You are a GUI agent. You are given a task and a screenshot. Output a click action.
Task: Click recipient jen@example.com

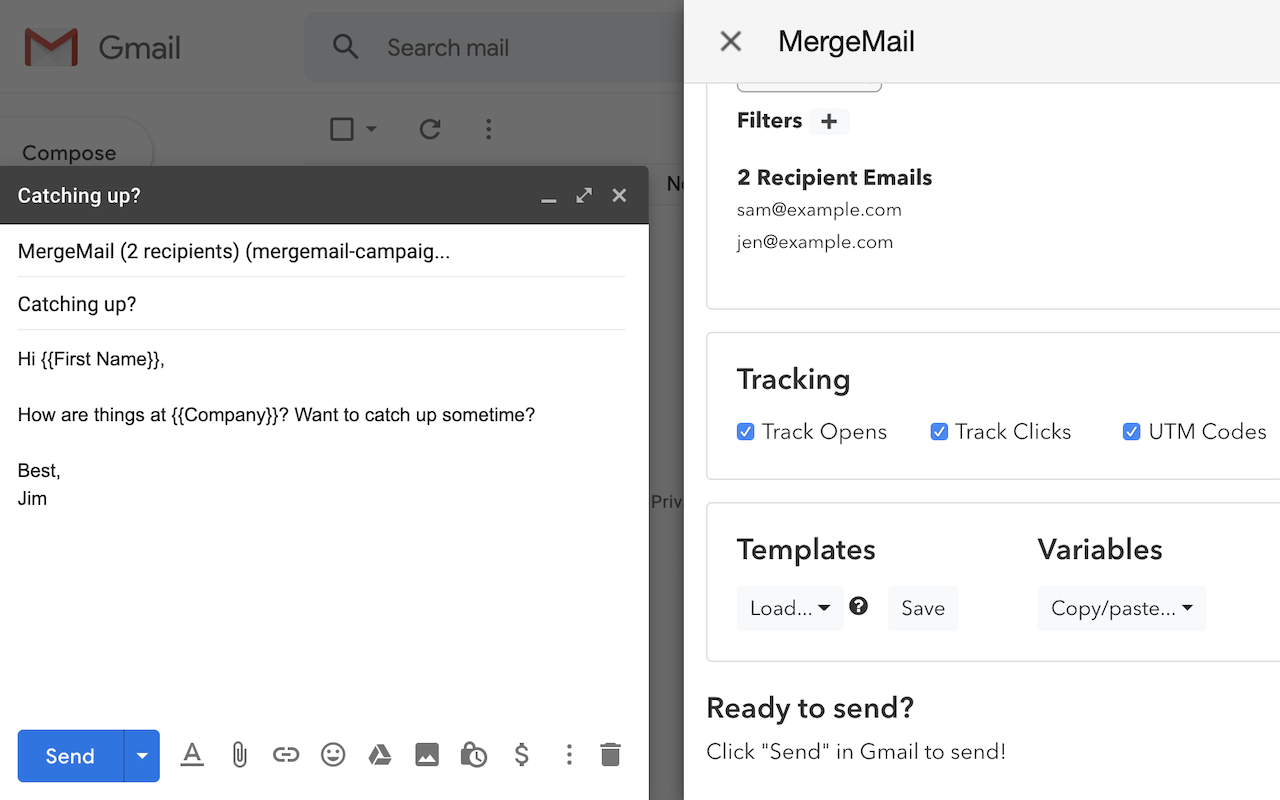click(x=815, y=242)
